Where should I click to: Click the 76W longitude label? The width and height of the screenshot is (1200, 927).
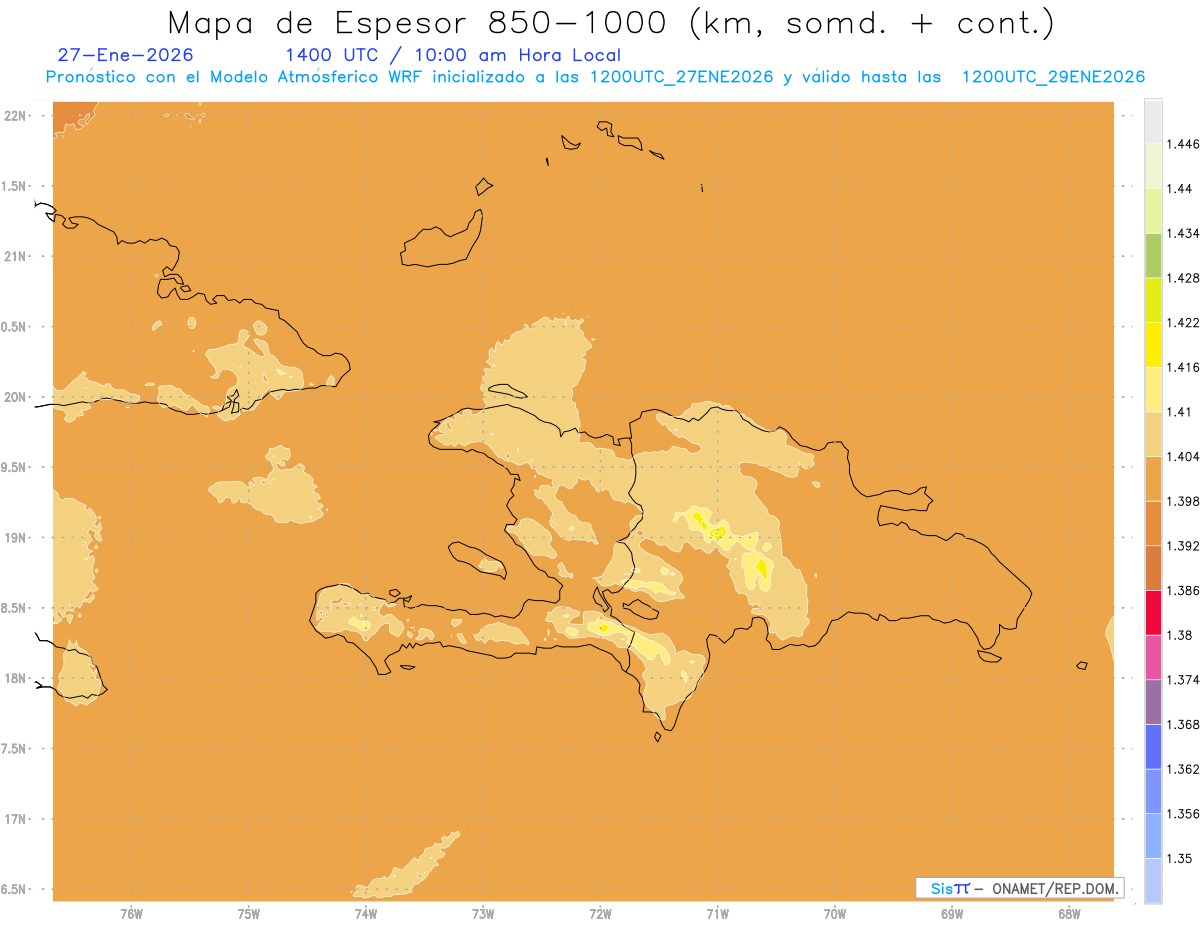[131, 914]
